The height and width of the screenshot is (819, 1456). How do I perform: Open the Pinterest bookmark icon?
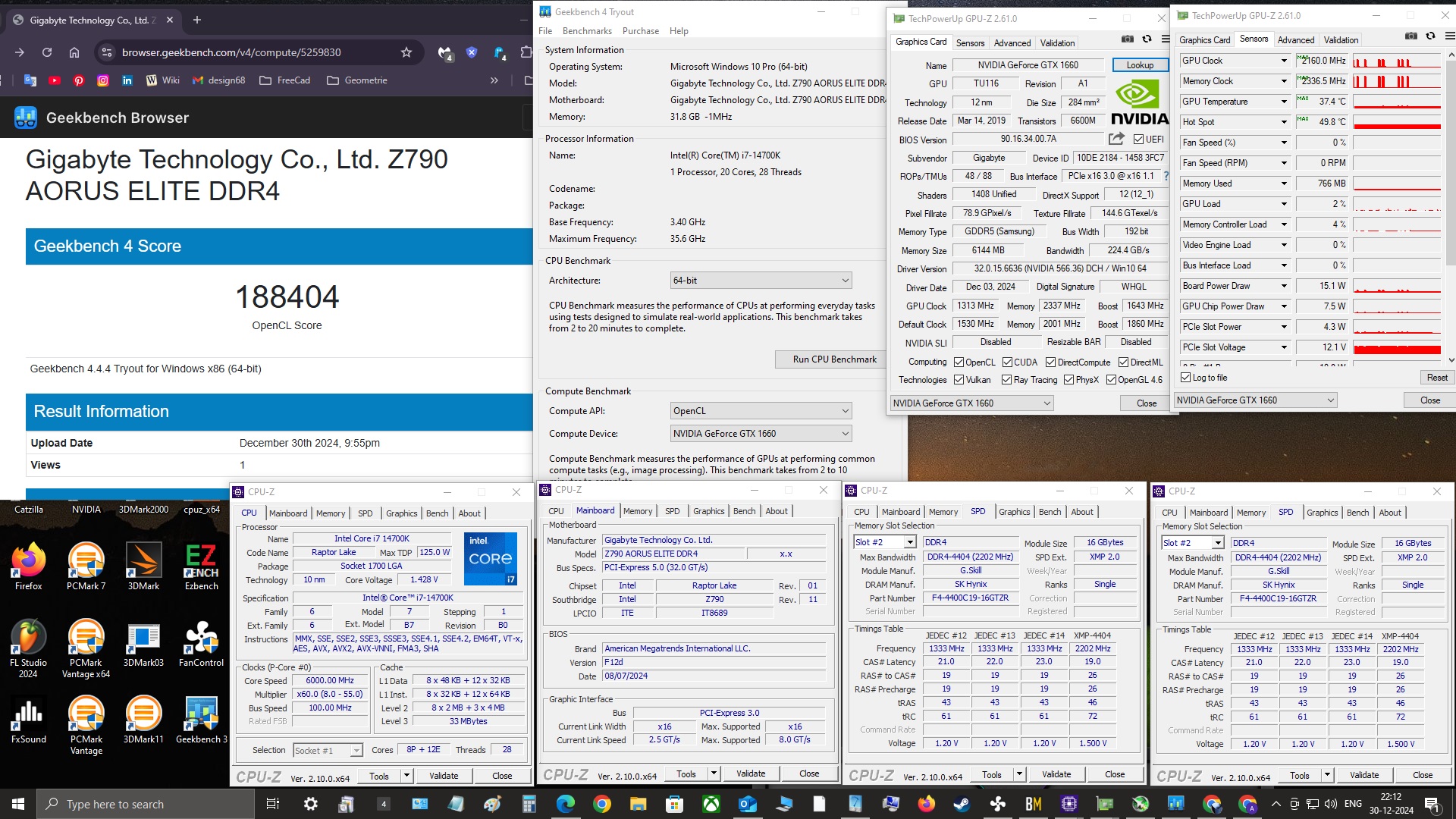click(x=79, y=80)
